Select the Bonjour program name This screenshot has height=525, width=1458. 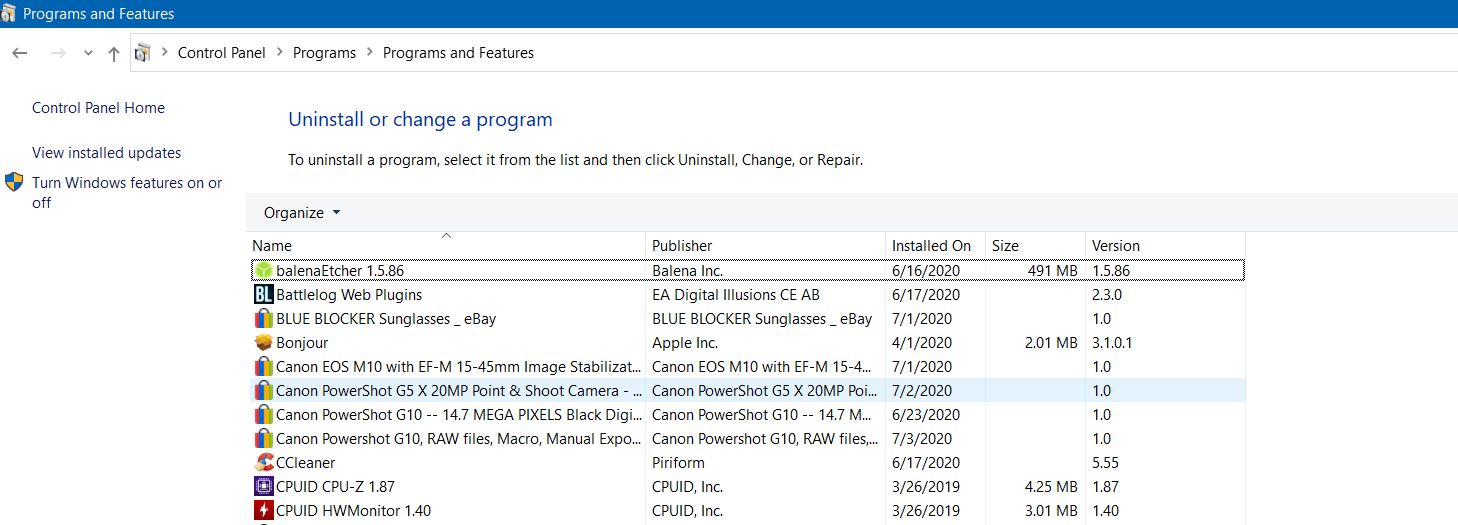tap(302, 342)
